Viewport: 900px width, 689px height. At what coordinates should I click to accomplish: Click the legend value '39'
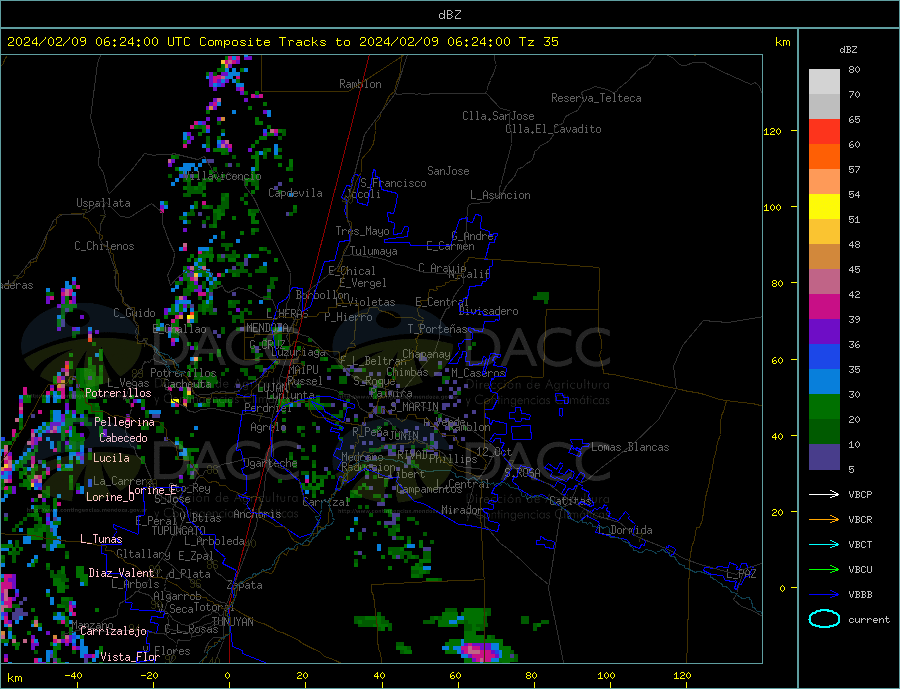pos(854,319)
